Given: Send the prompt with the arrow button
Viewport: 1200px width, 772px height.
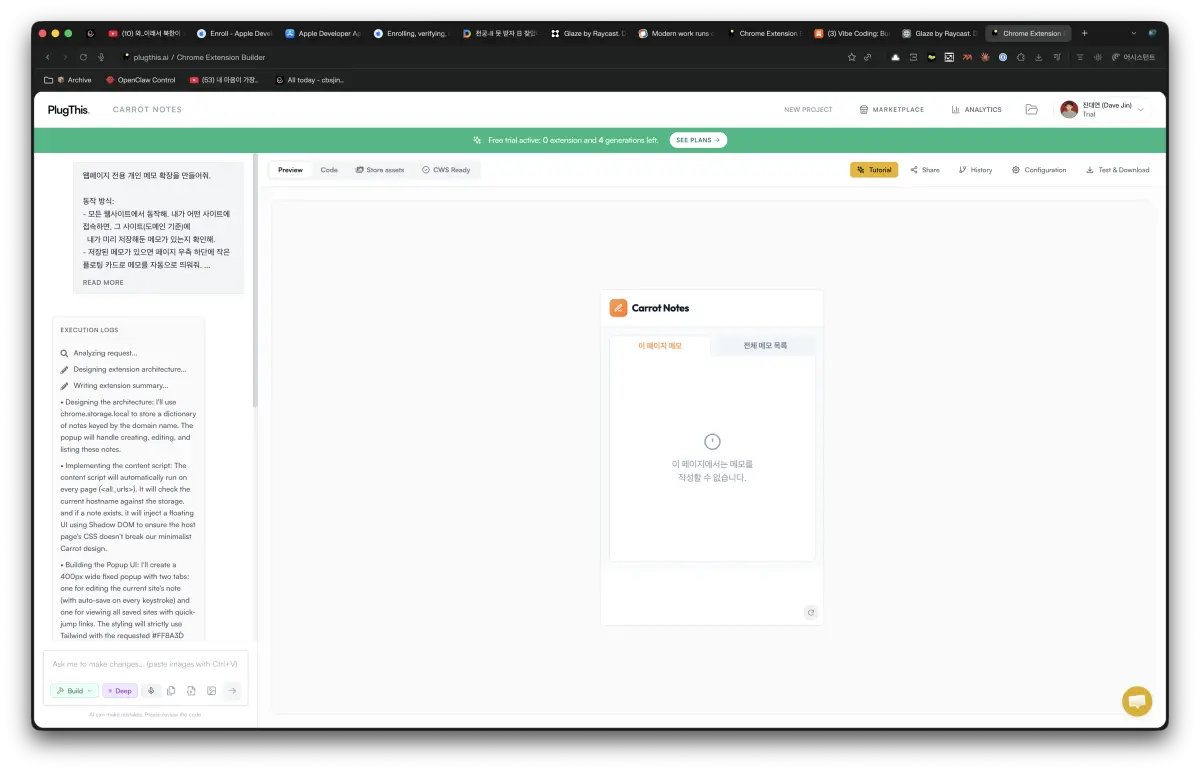Looking at the screenshot, I should coord(232,690).
